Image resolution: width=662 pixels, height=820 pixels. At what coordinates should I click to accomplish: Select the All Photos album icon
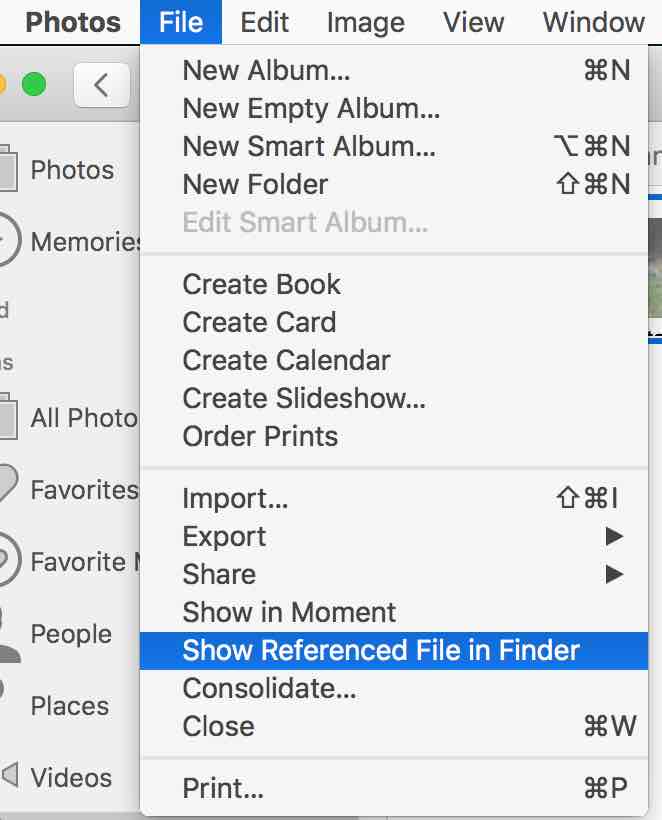8,417
